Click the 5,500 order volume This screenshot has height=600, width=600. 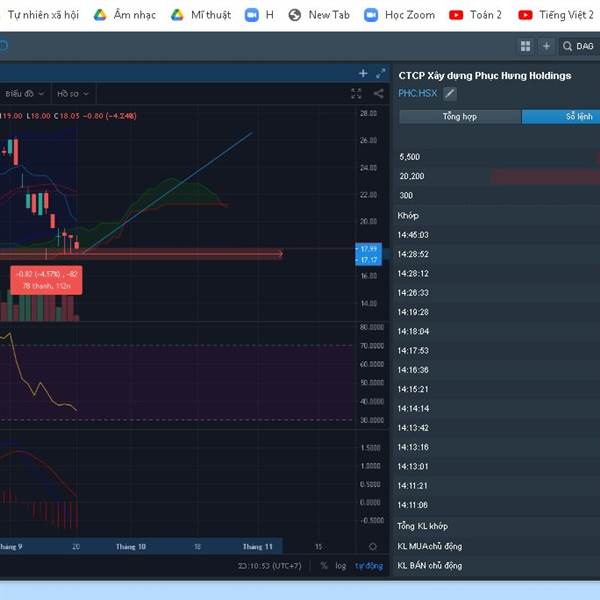coord(409,157)
